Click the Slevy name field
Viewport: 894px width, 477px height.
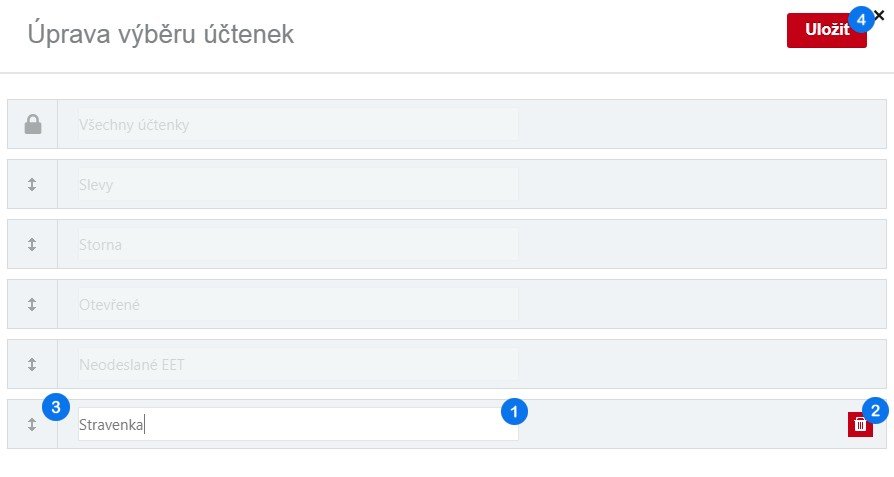pyautogui.click(x=298, y=184)
